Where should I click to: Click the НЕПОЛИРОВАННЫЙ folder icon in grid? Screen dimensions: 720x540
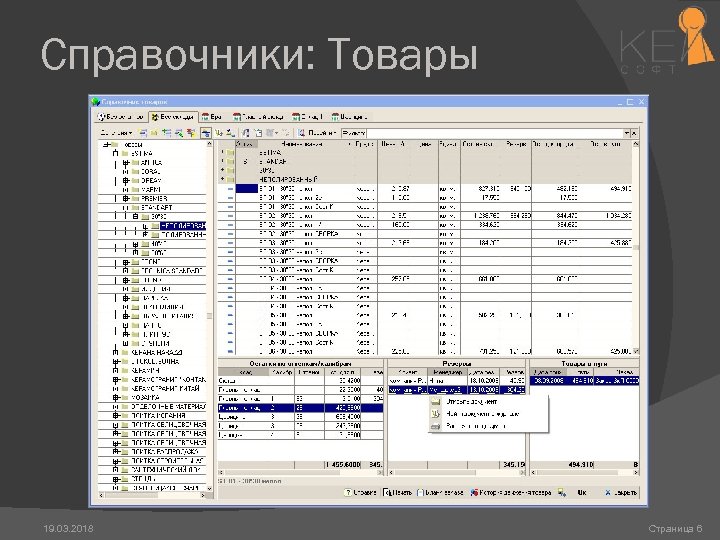[x=230, y=180]
